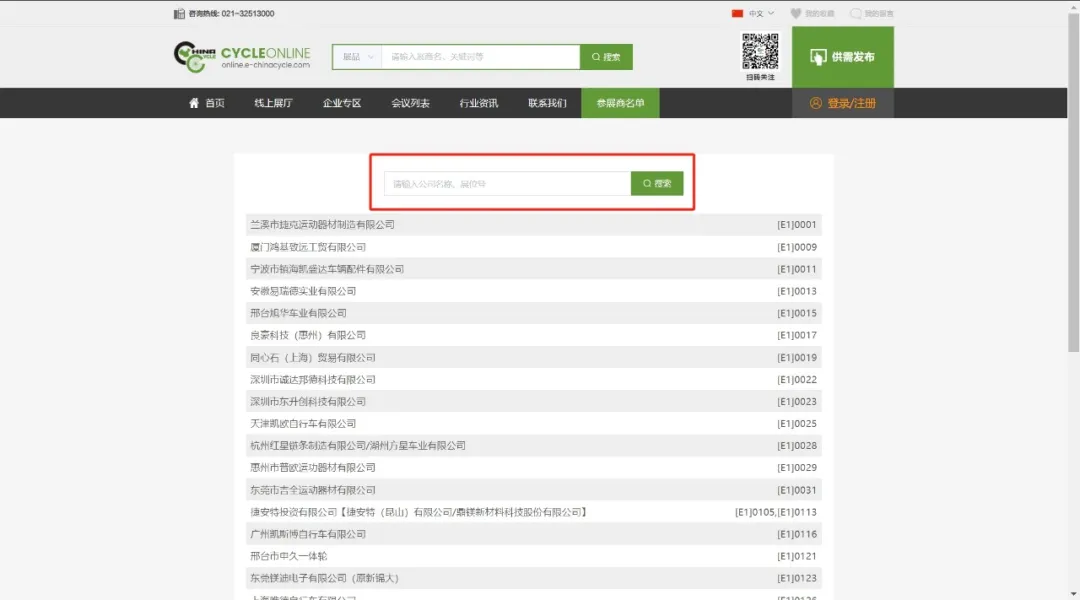The width and height of the screenshot is (1080, 600).
Task: Open the 中文 language dropdown
Action: pos(761,13)
